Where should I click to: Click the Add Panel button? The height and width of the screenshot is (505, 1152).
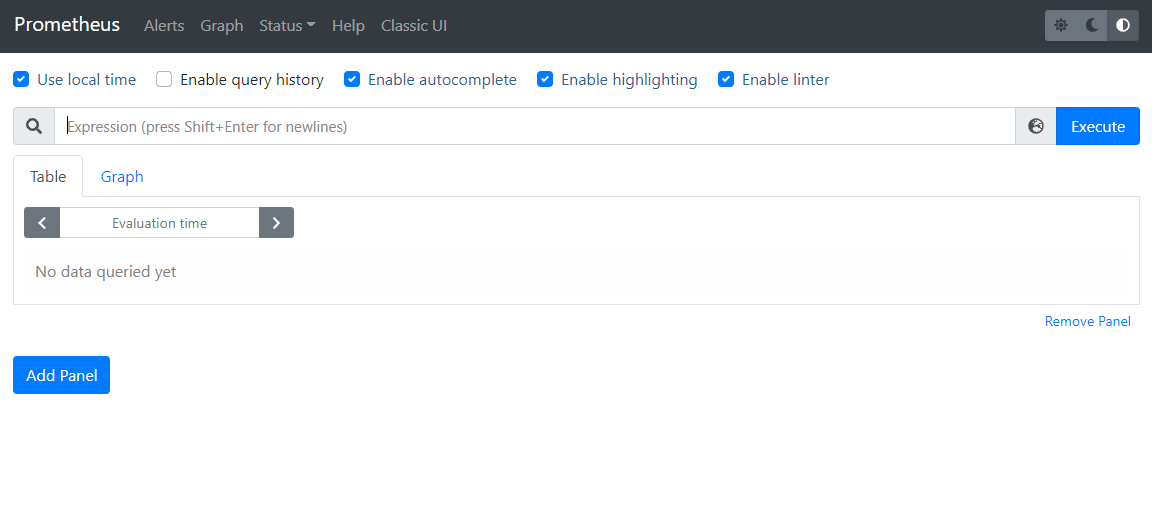tap(62, 375)
